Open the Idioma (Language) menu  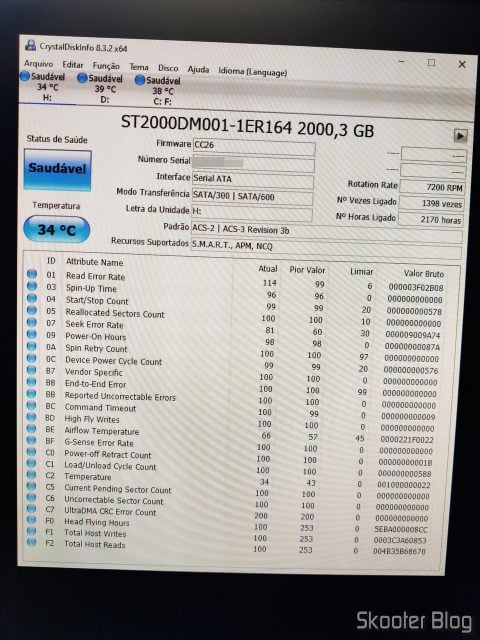(253, 72)
